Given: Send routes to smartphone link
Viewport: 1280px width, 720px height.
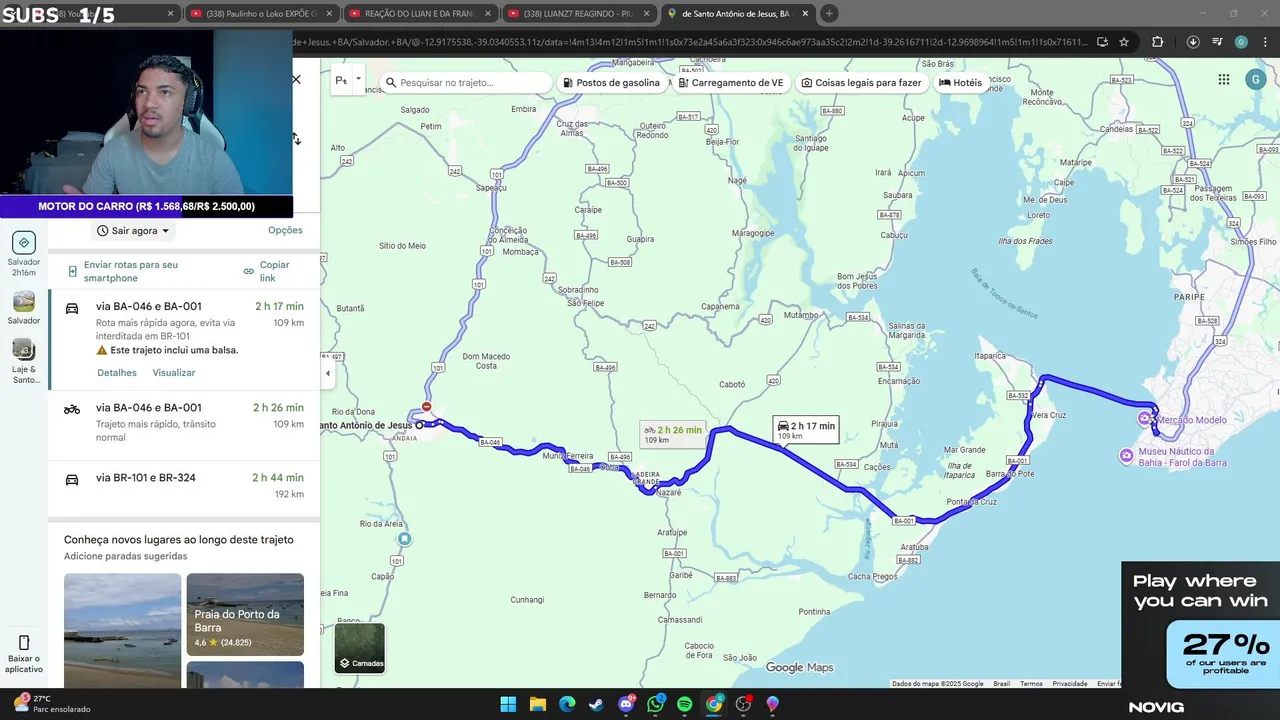Looking at the screenshot, I should point(131,271).
